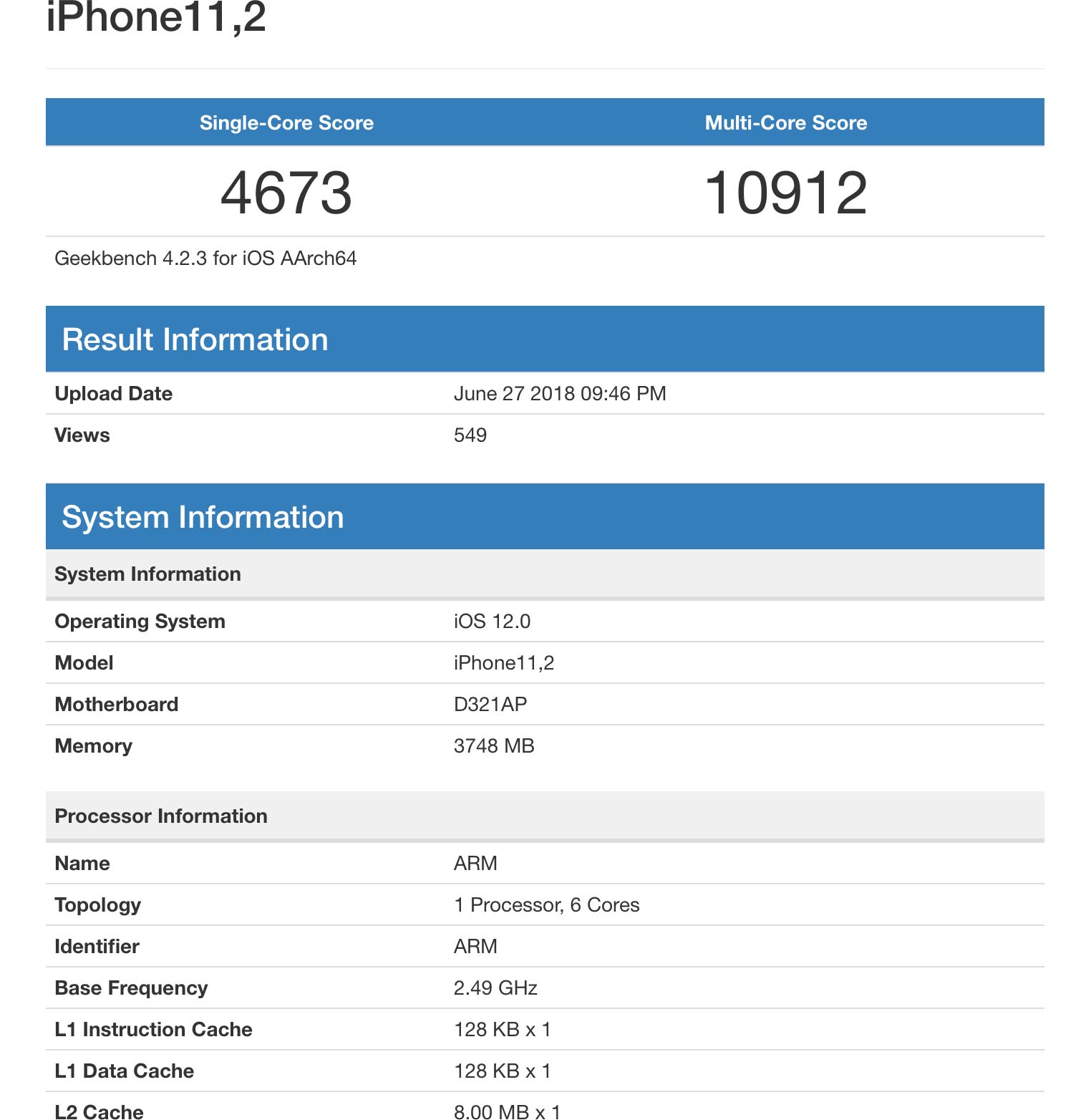
Task: Click the Multi-Core Score column header
Action: (785, 122)
